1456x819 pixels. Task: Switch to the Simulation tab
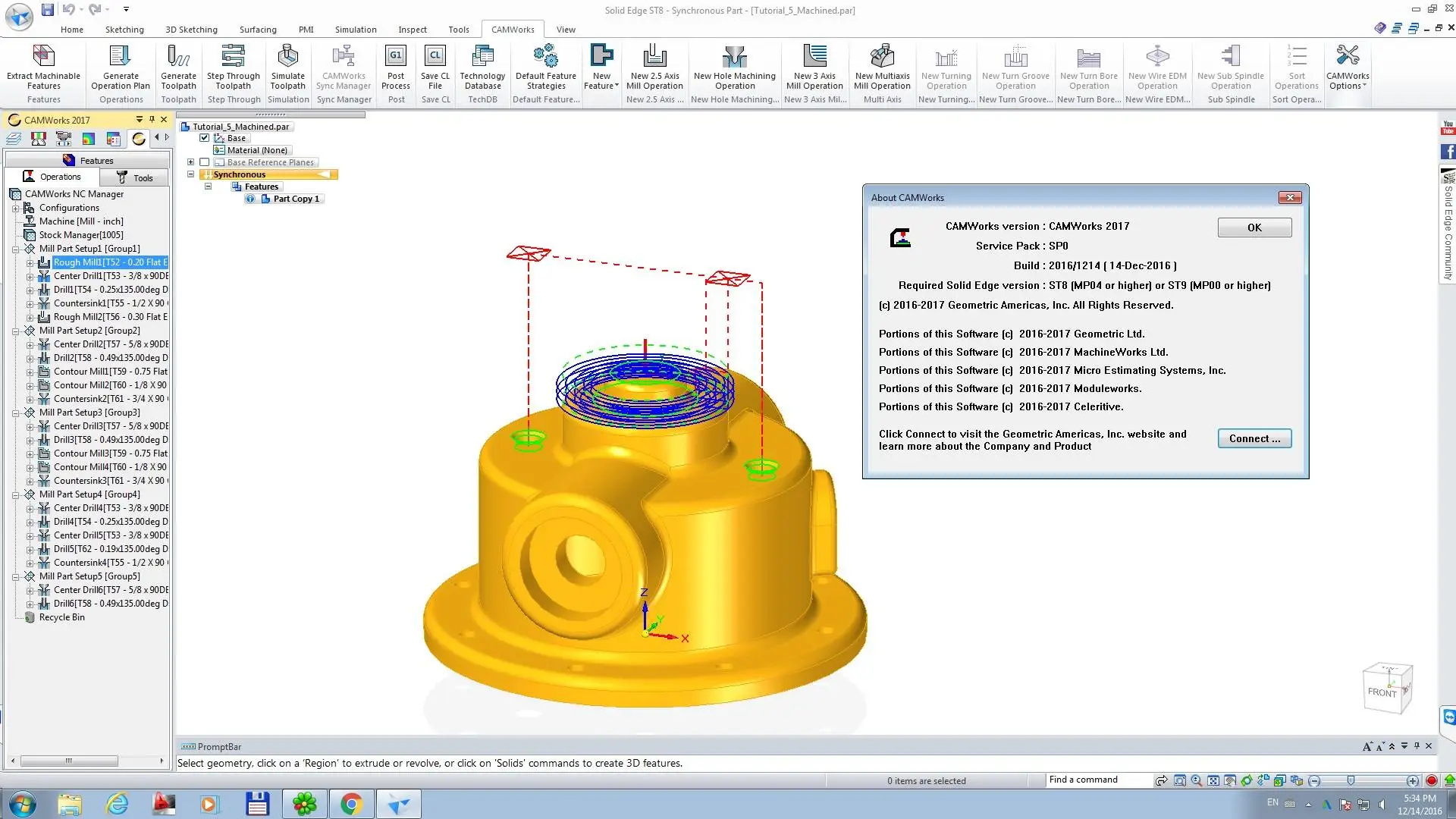pyautogui.click(x=356, y=30)
